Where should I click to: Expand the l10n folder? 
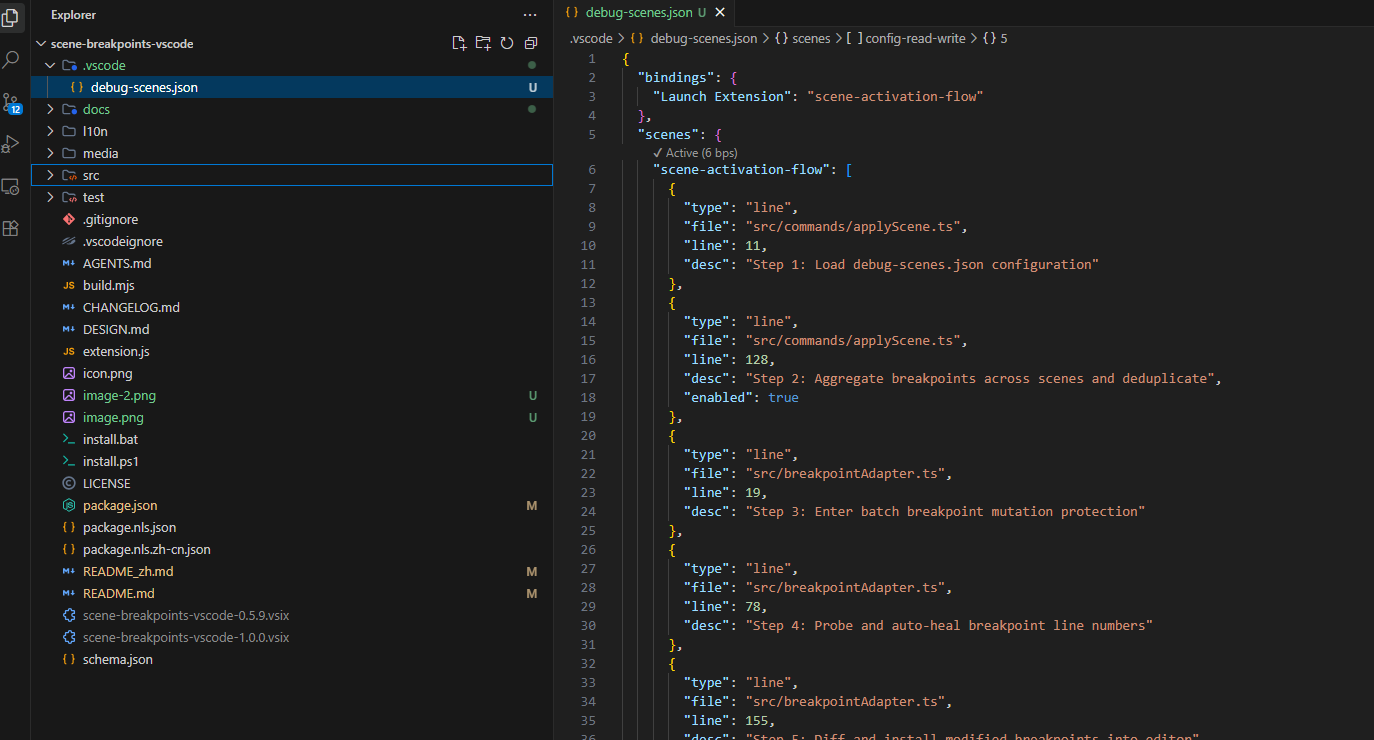(50, 131)
